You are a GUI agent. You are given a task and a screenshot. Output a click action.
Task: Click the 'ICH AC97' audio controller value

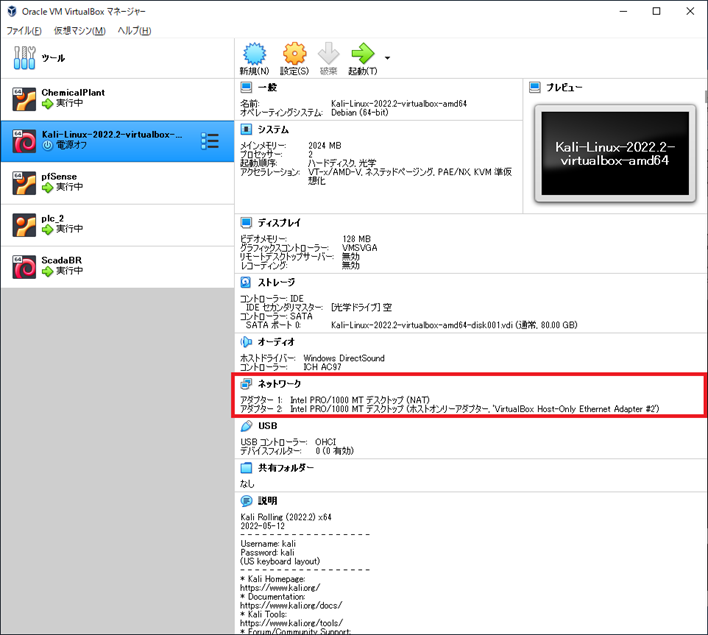pos(322,367)
